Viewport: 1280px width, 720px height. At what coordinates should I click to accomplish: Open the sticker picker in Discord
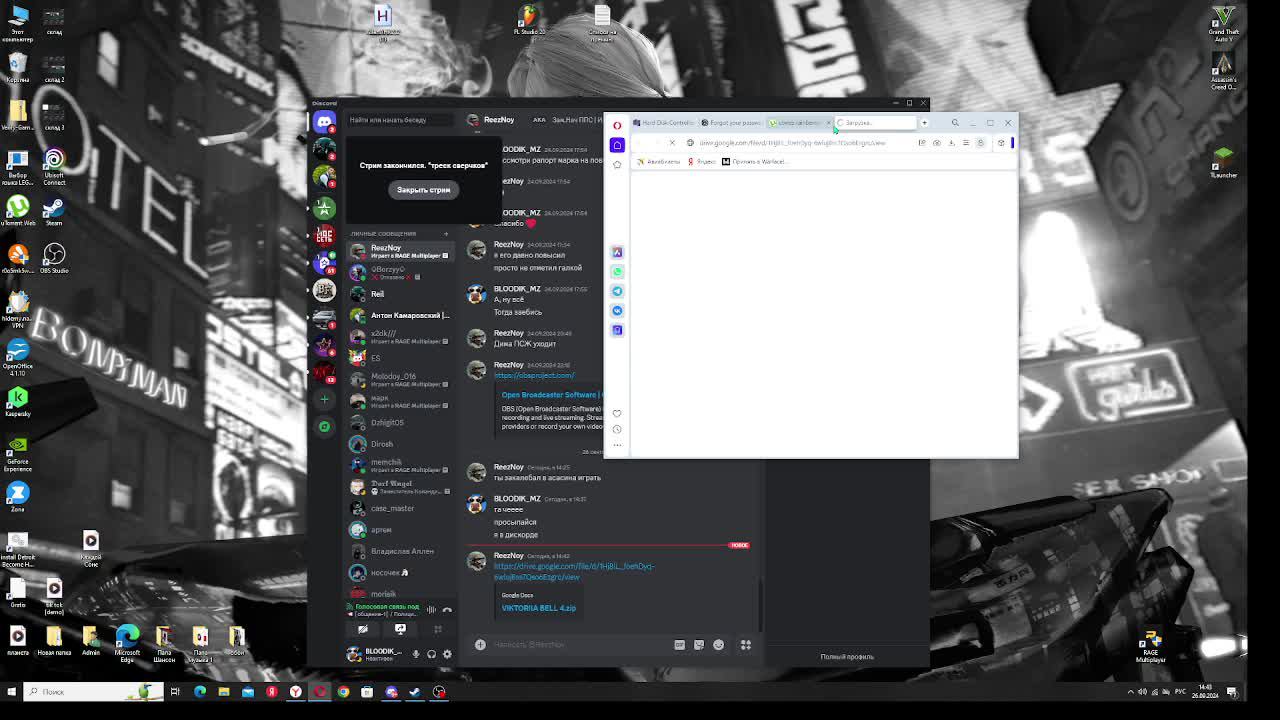click(x=699, y=645)
